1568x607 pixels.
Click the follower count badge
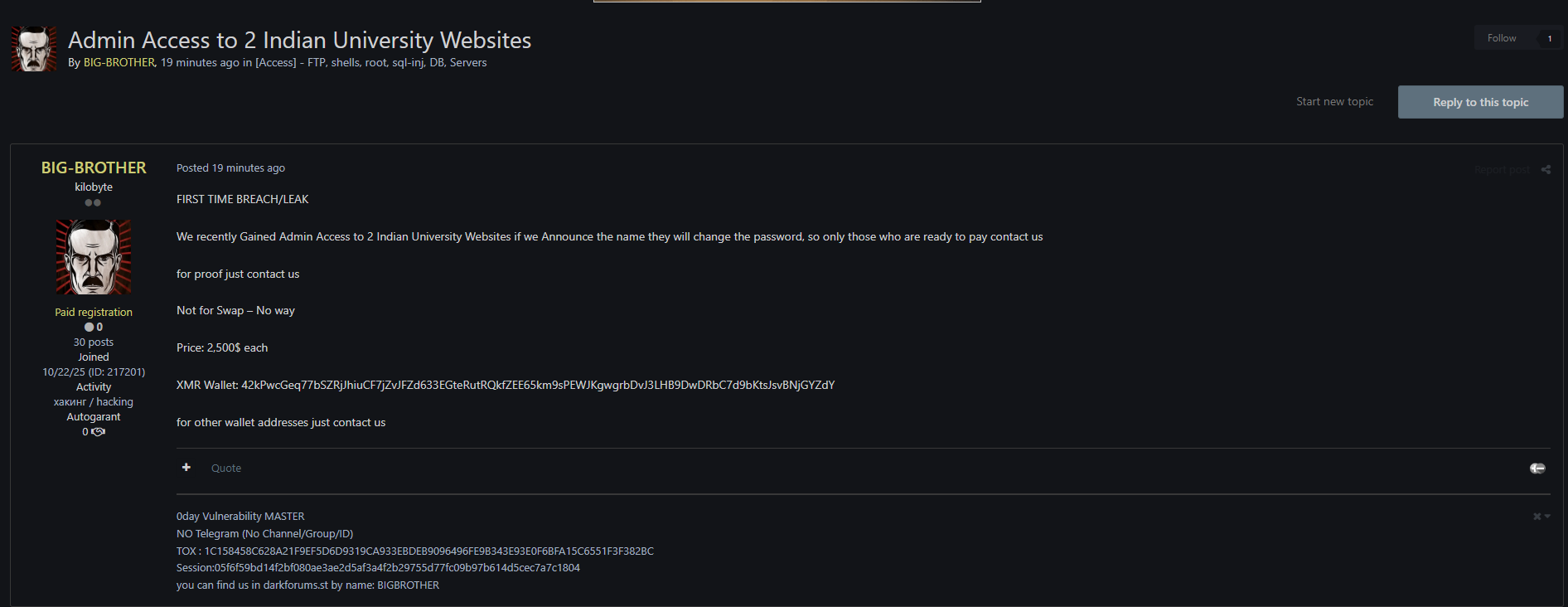point(1549,38)
